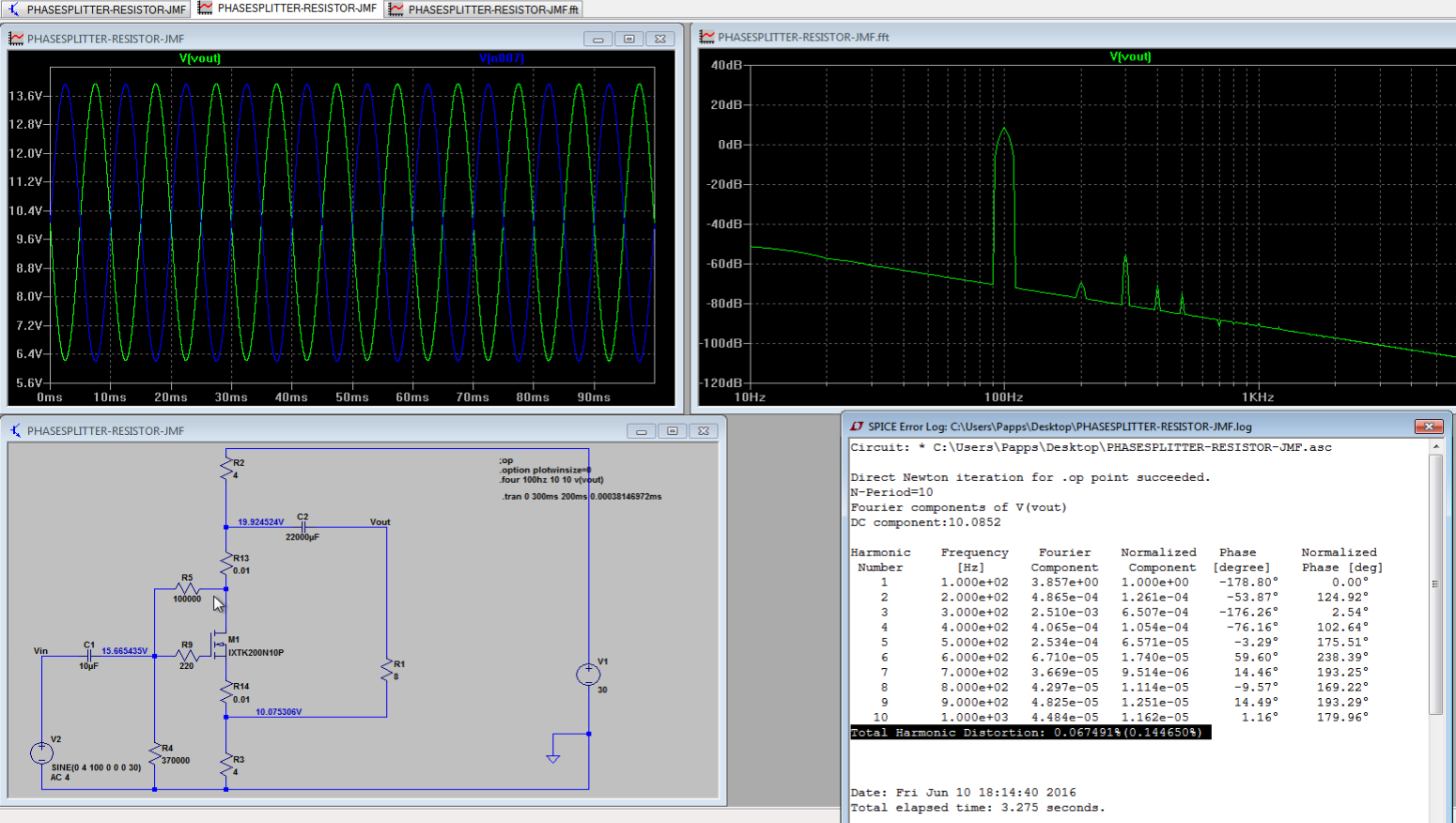Select resistor R2 in schematic
Viewport: 1456px width, 823px height.
click(226, 468)
